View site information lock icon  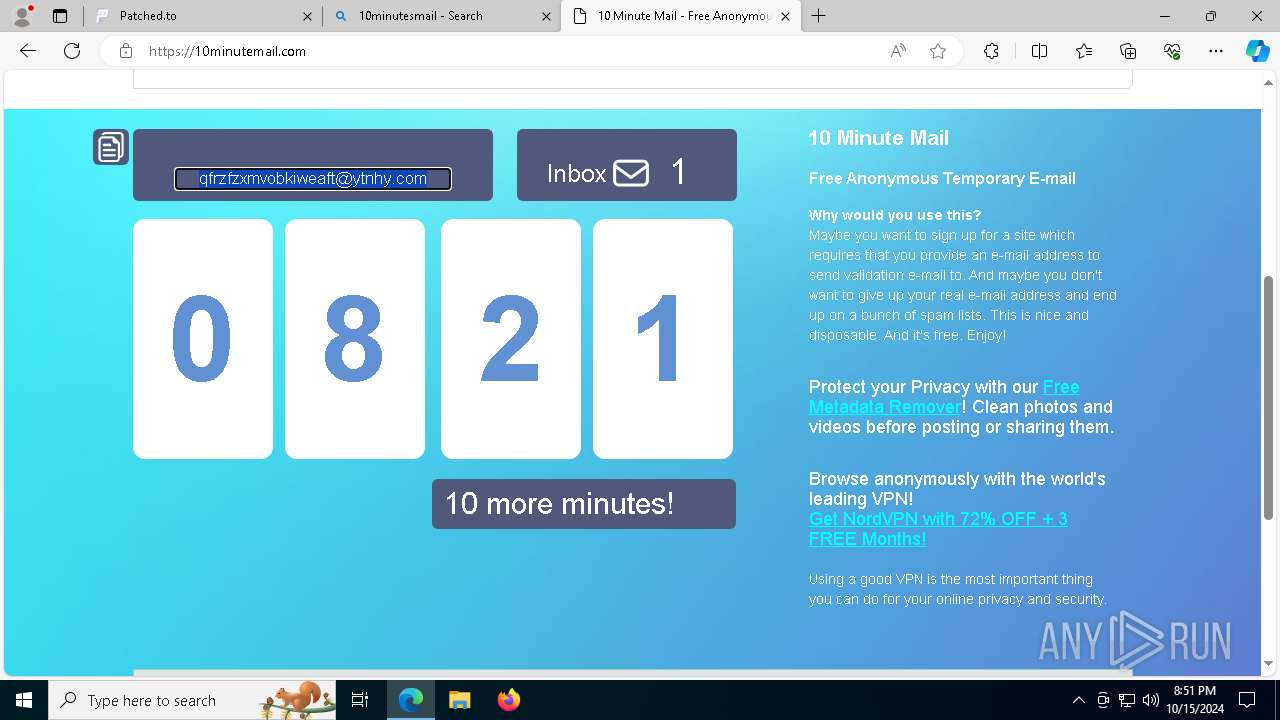[x=126, y=51]
